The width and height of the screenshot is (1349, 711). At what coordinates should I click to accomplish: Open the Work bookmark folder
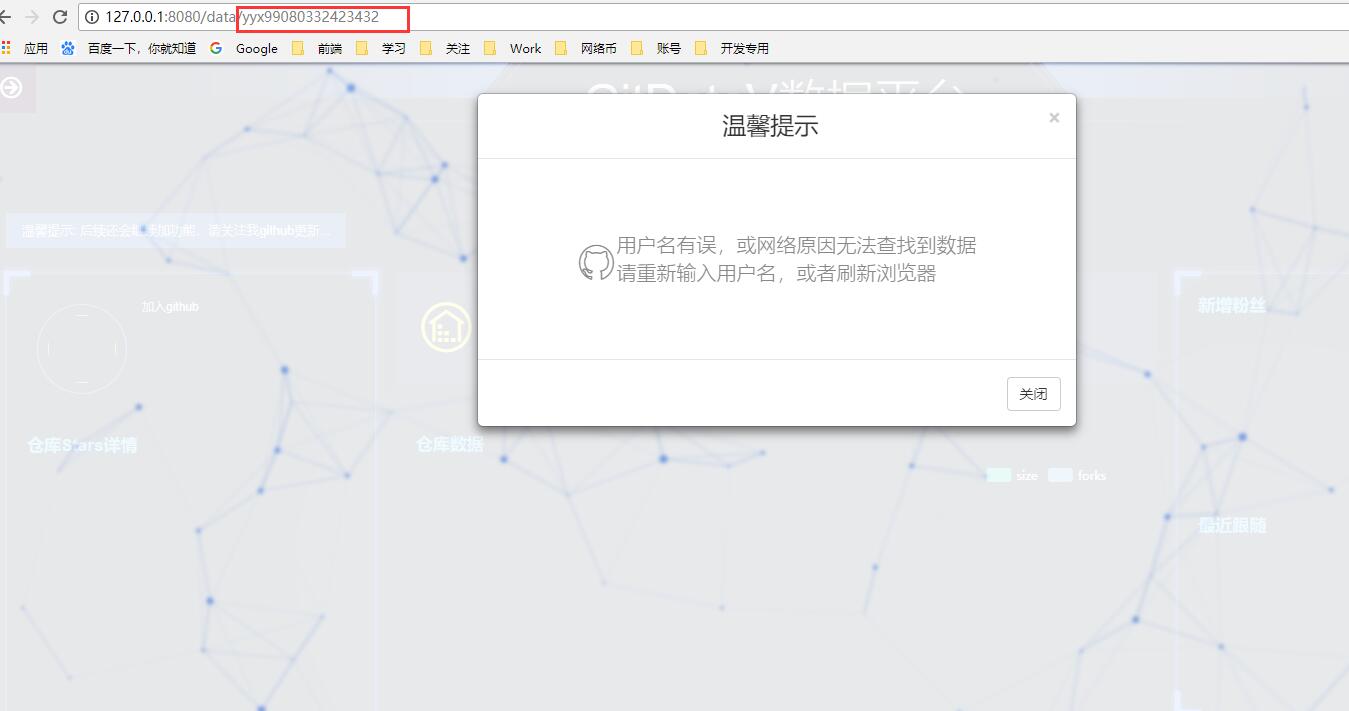click(512, 48)
